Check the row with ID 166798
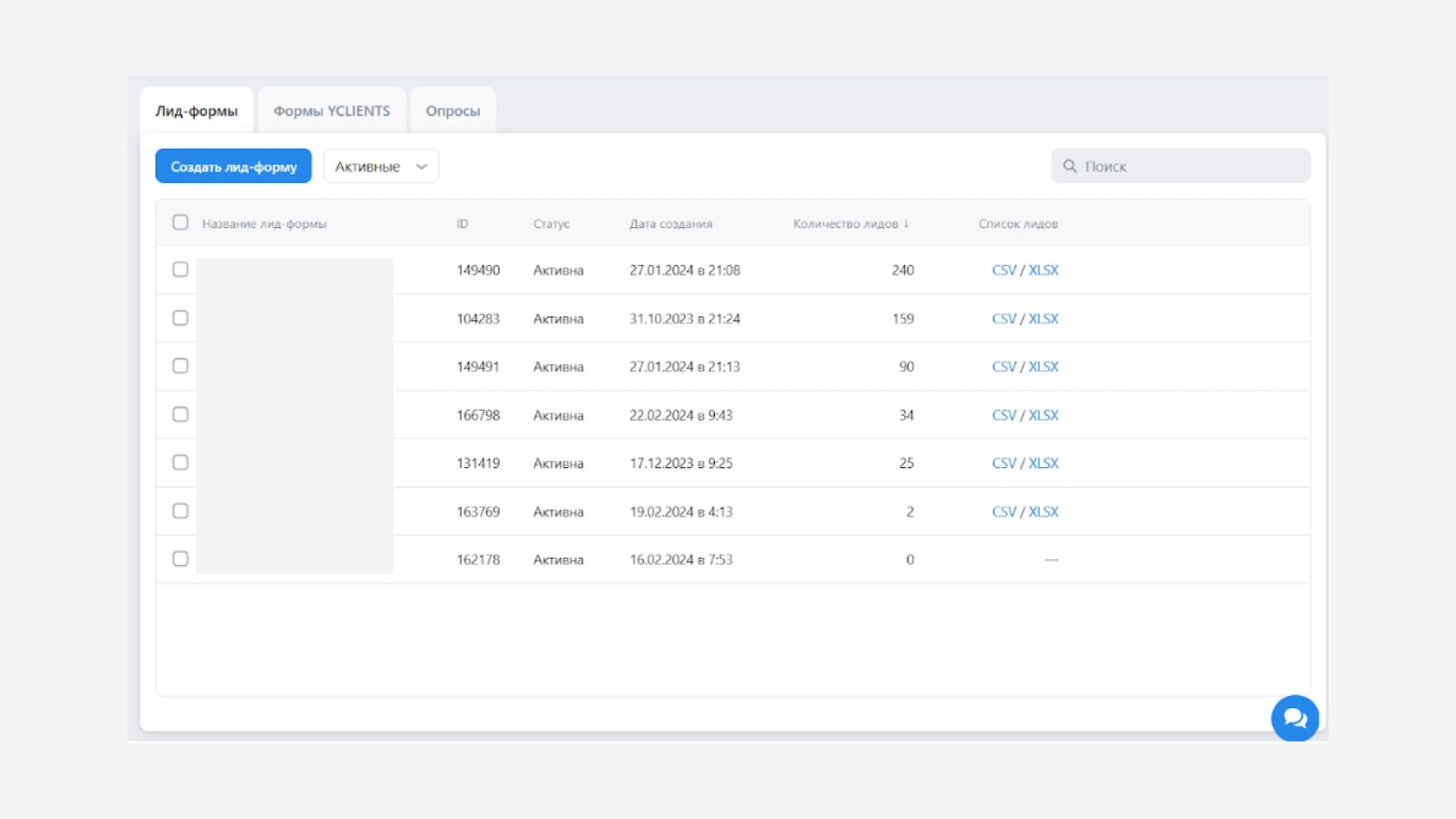 pos(180,414)
